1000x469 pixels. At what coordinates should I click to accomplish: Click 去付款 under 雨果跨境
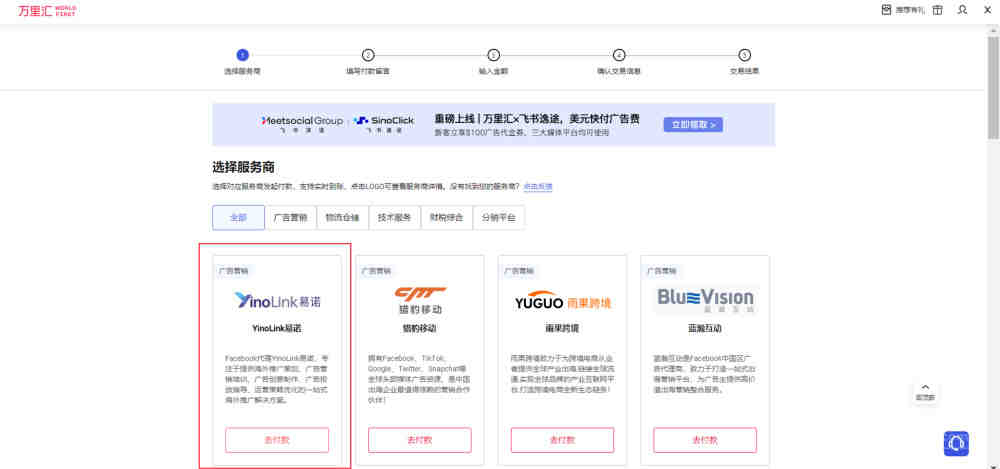[x=562, y=440]
